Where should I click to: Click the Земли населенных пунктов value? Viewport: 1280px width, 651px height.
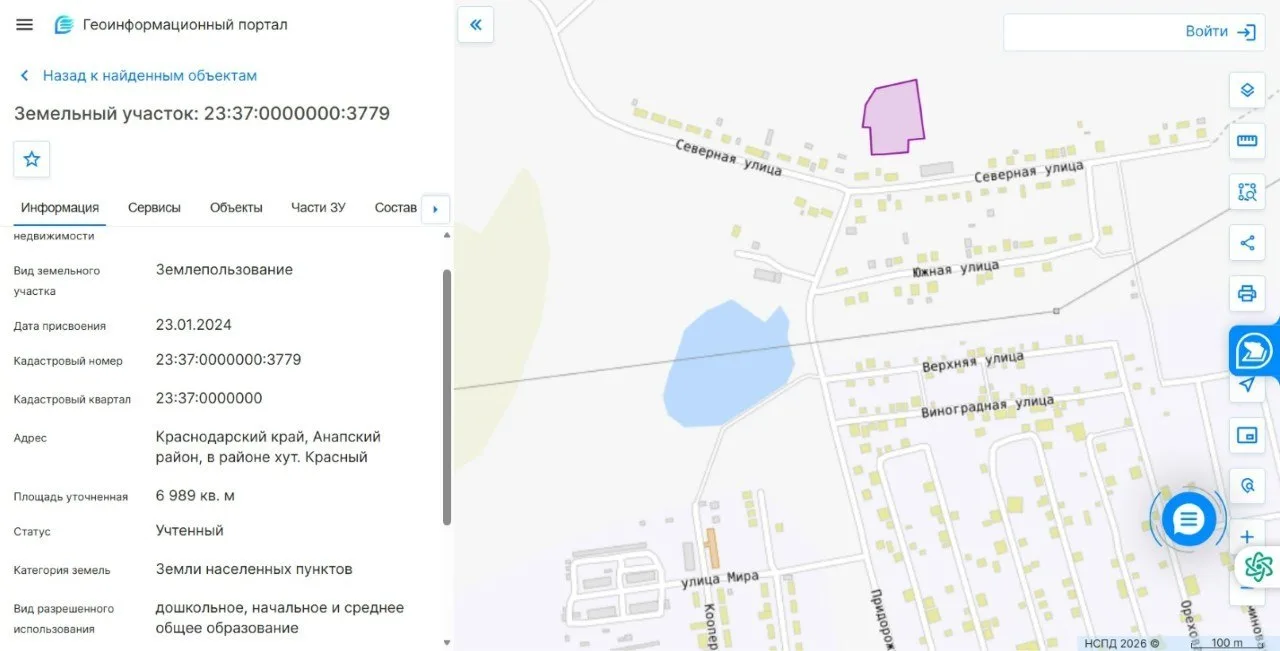pyautogui.click(x=254, y=570)
